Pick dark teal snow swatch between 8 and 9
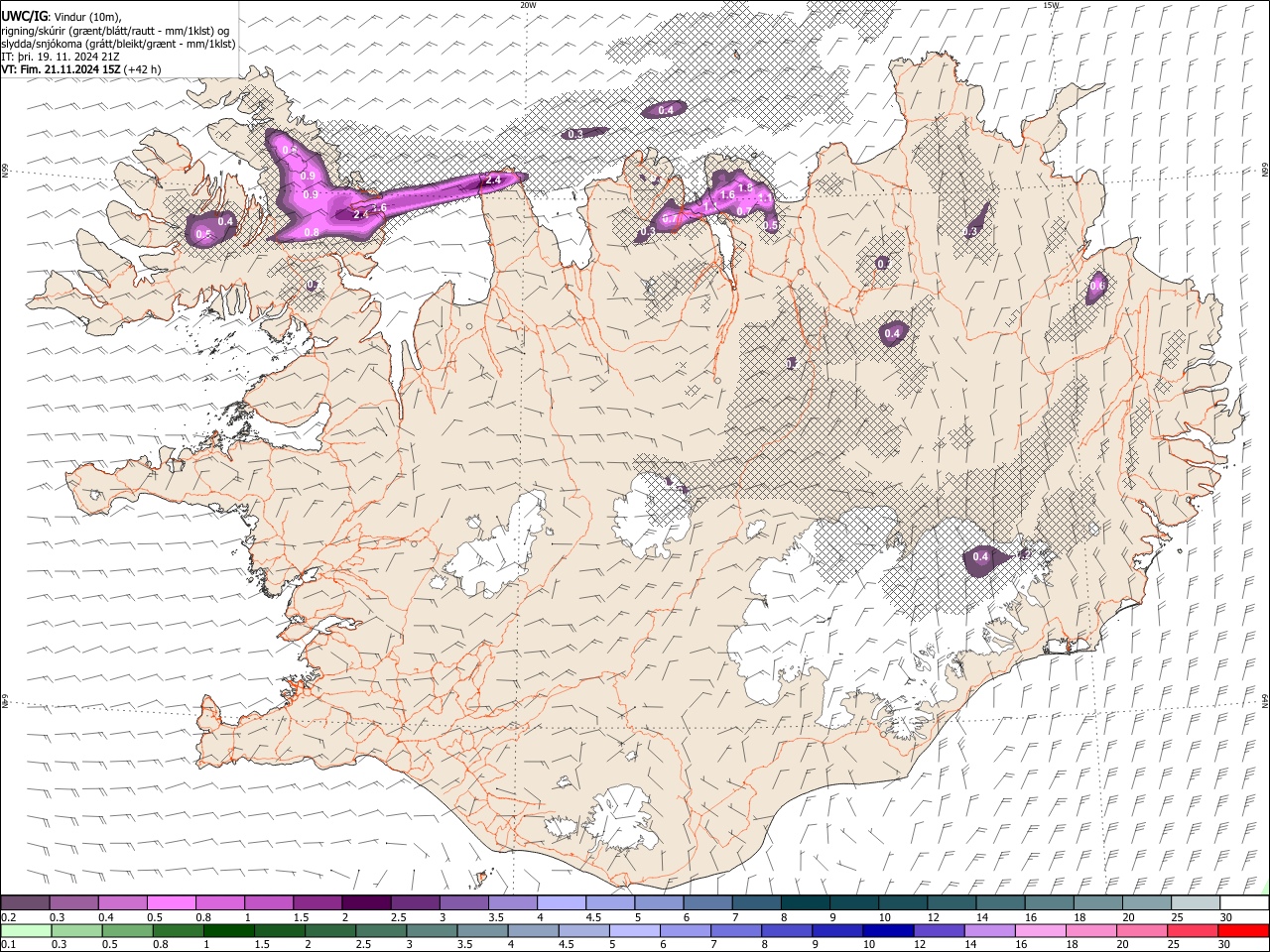The height and width of the screenshot is (952, 1270). (x=806, y=902)
